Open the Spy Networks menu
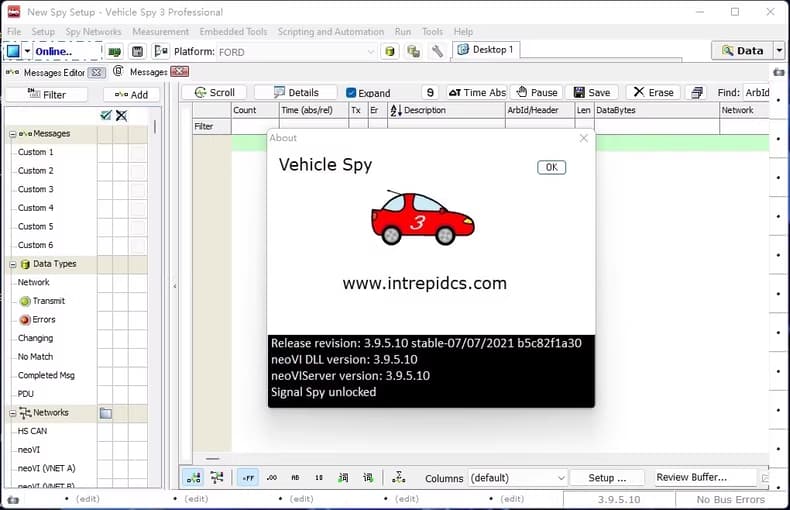790x510 pixels. 93,32
